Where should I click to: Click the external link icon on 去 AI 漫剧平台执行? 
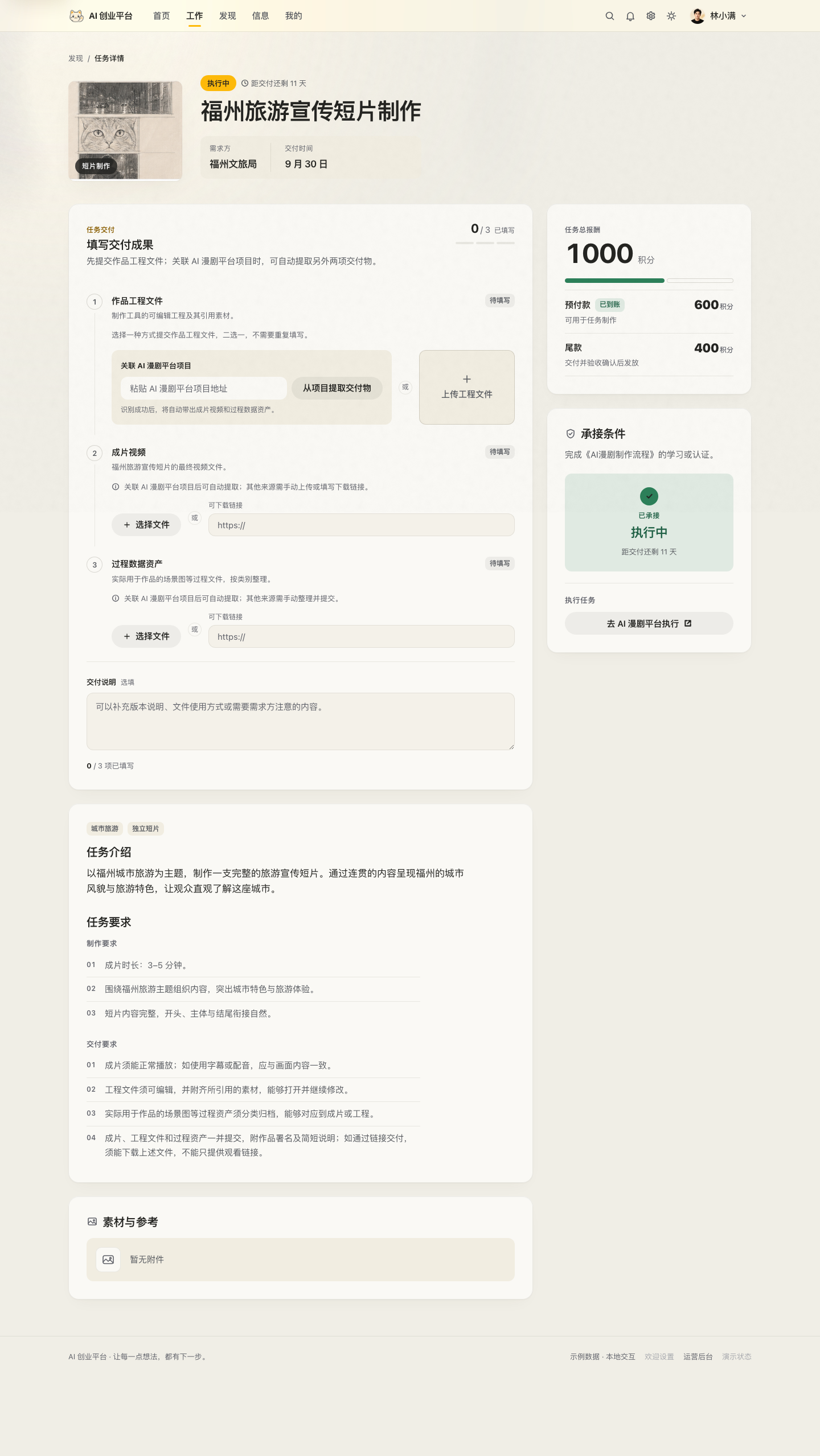688,623
